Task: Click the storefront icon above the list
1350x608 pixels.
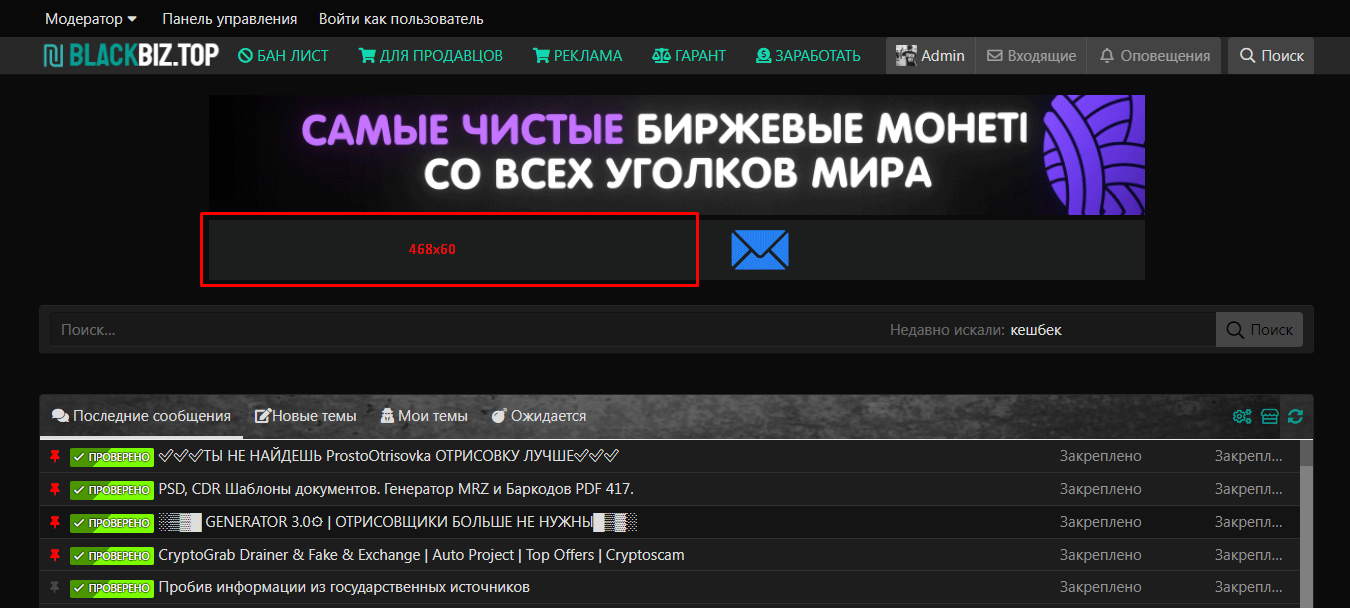Action: [1270, 417]
